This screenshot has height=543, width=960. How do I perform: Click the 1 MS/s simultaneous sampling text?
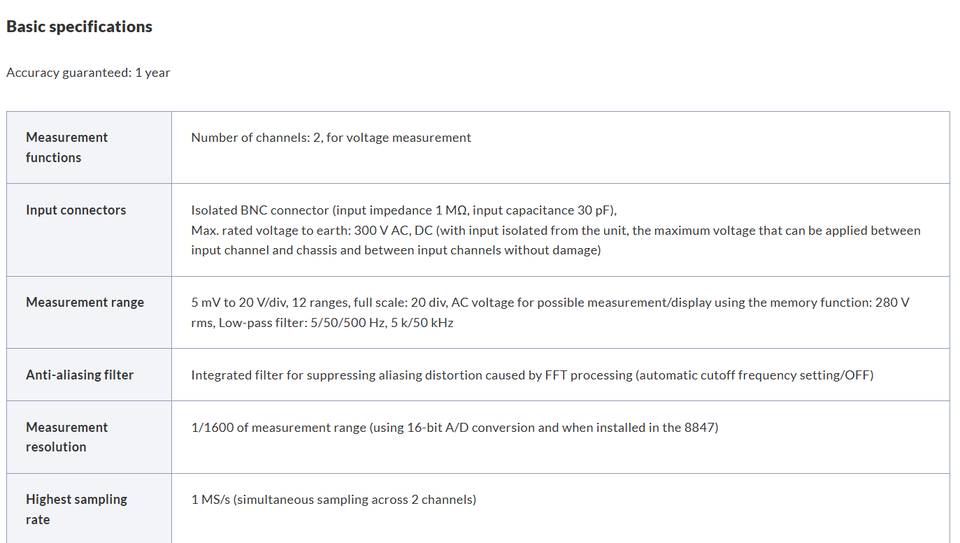[334, 500]
